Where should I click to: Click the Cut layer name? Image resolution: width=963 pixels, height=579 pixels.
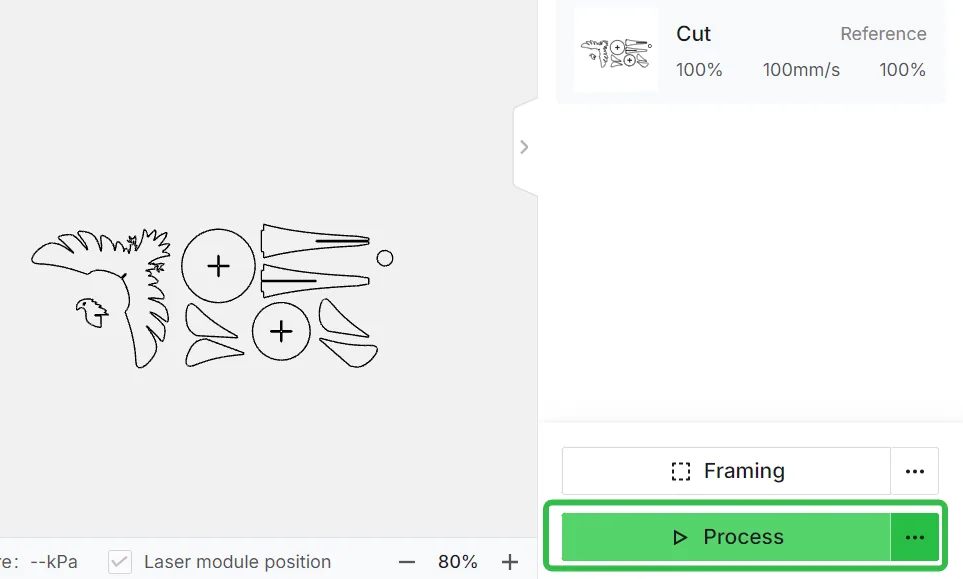pos(693,34)
